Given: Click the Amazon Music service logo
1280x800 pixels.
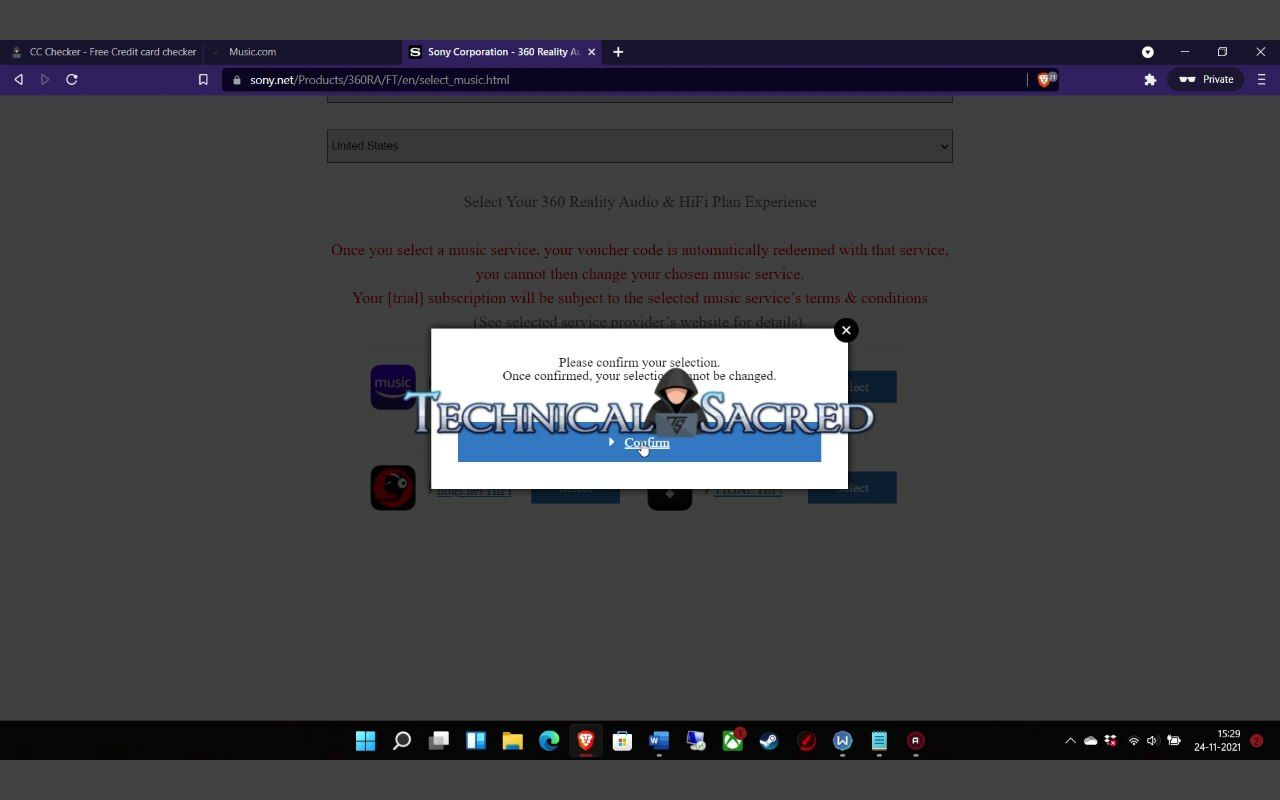Looking at the screenshot, I should 393,387.
